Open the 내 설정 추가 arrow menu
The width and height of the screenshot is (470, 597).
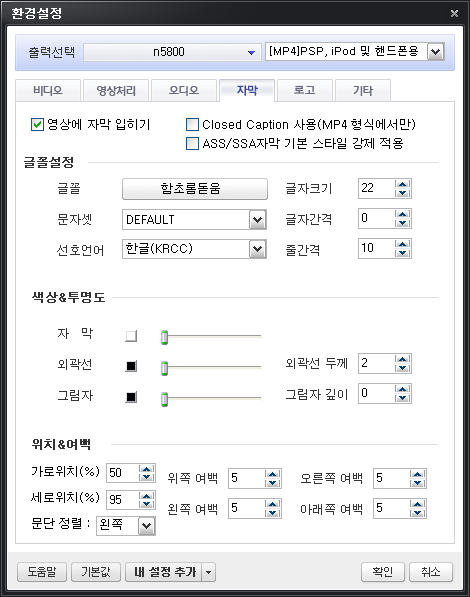point(208,571)
